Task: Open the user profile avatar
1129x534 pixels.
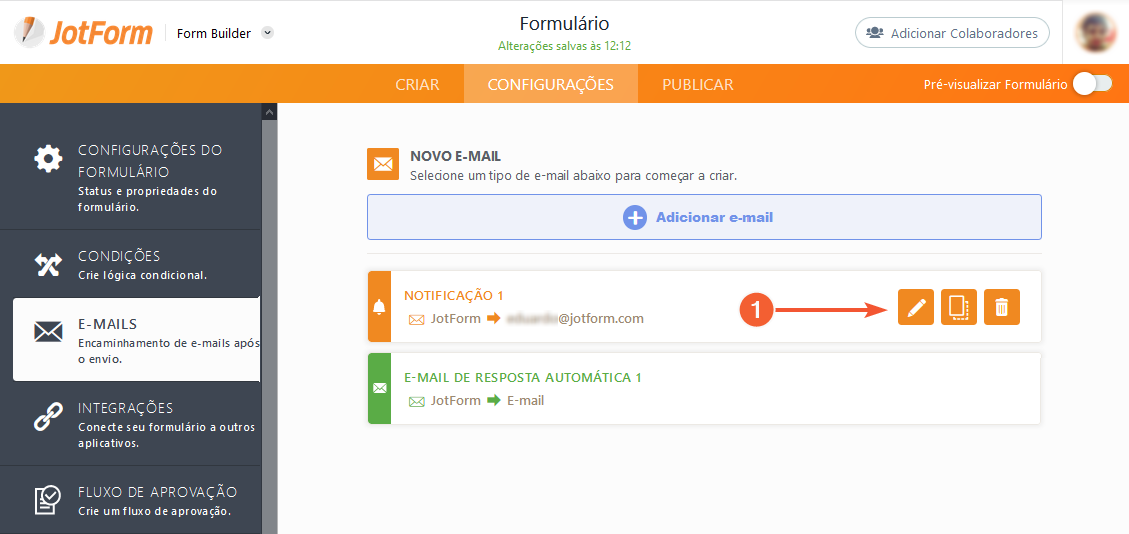Action: coord(1095,32)
